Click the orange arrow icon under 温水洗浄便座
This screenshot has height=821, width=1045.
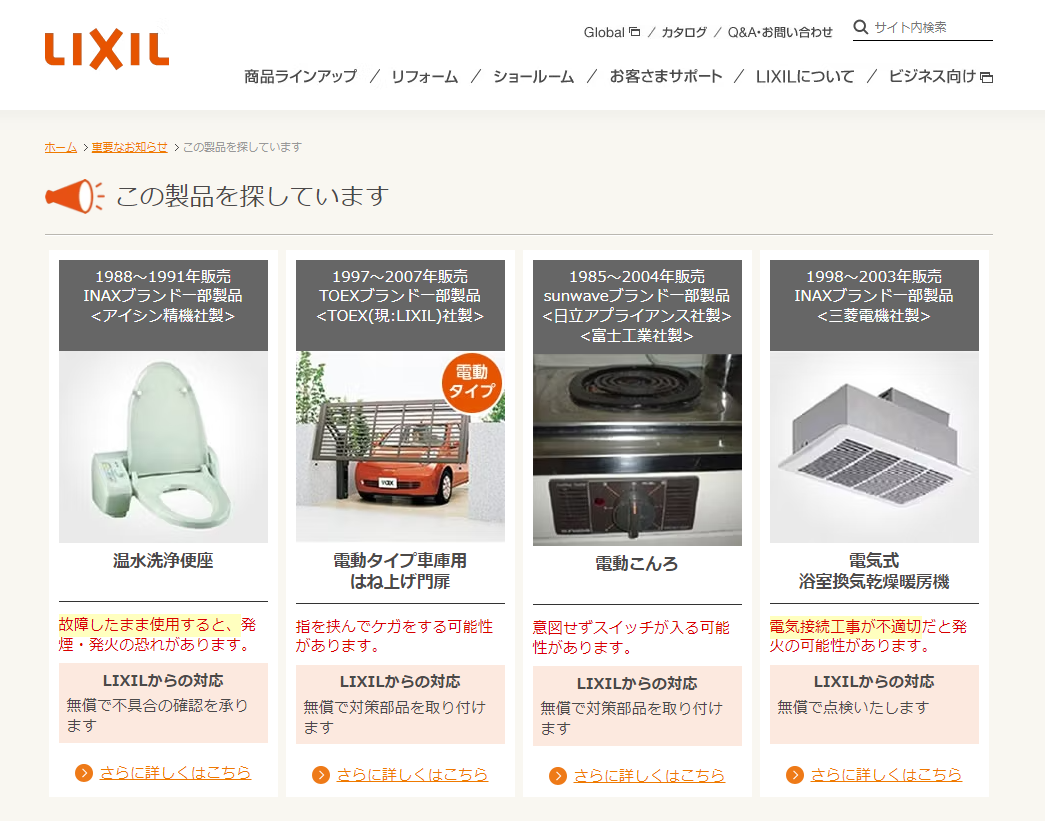coord(83,772)
